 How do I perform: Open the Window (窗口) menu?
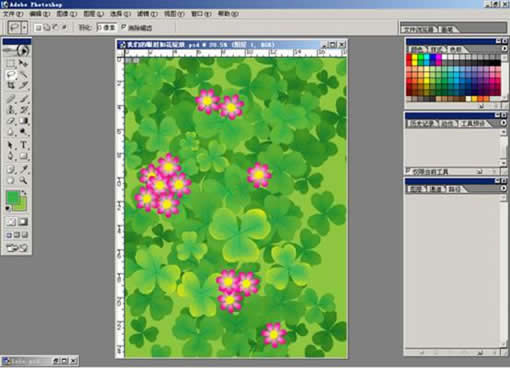pos(201,14)
